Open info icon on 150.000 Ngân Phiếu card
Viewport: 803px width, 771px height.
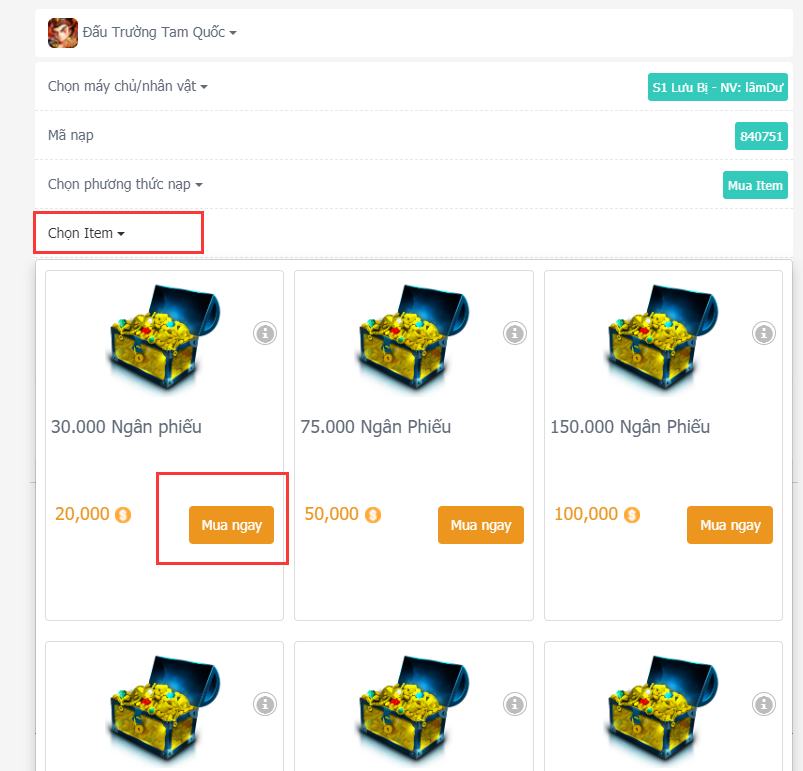[x=764, y=333]
